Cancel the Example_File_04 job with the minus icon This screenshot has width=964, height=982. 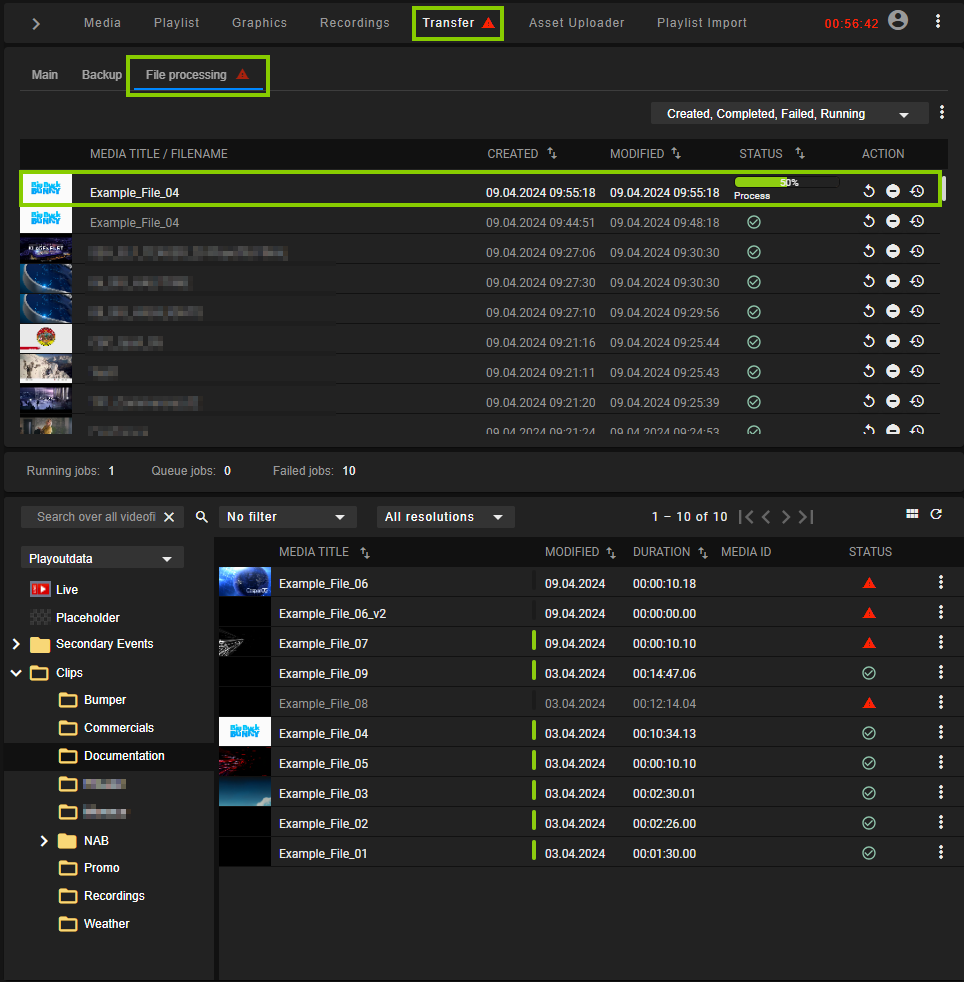[893, 190]
